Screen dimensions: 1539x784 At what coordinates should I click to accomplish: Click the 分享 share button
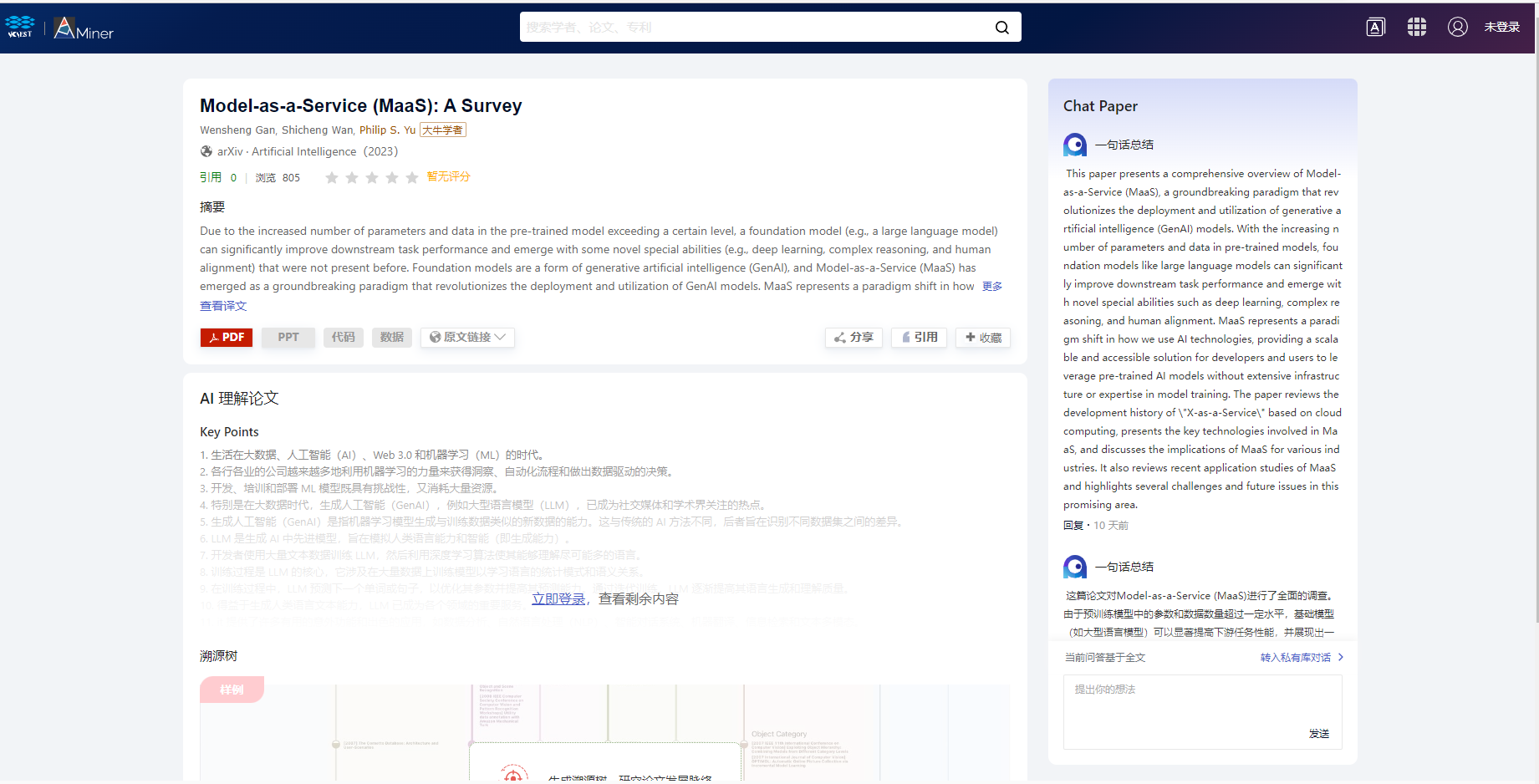854,338
